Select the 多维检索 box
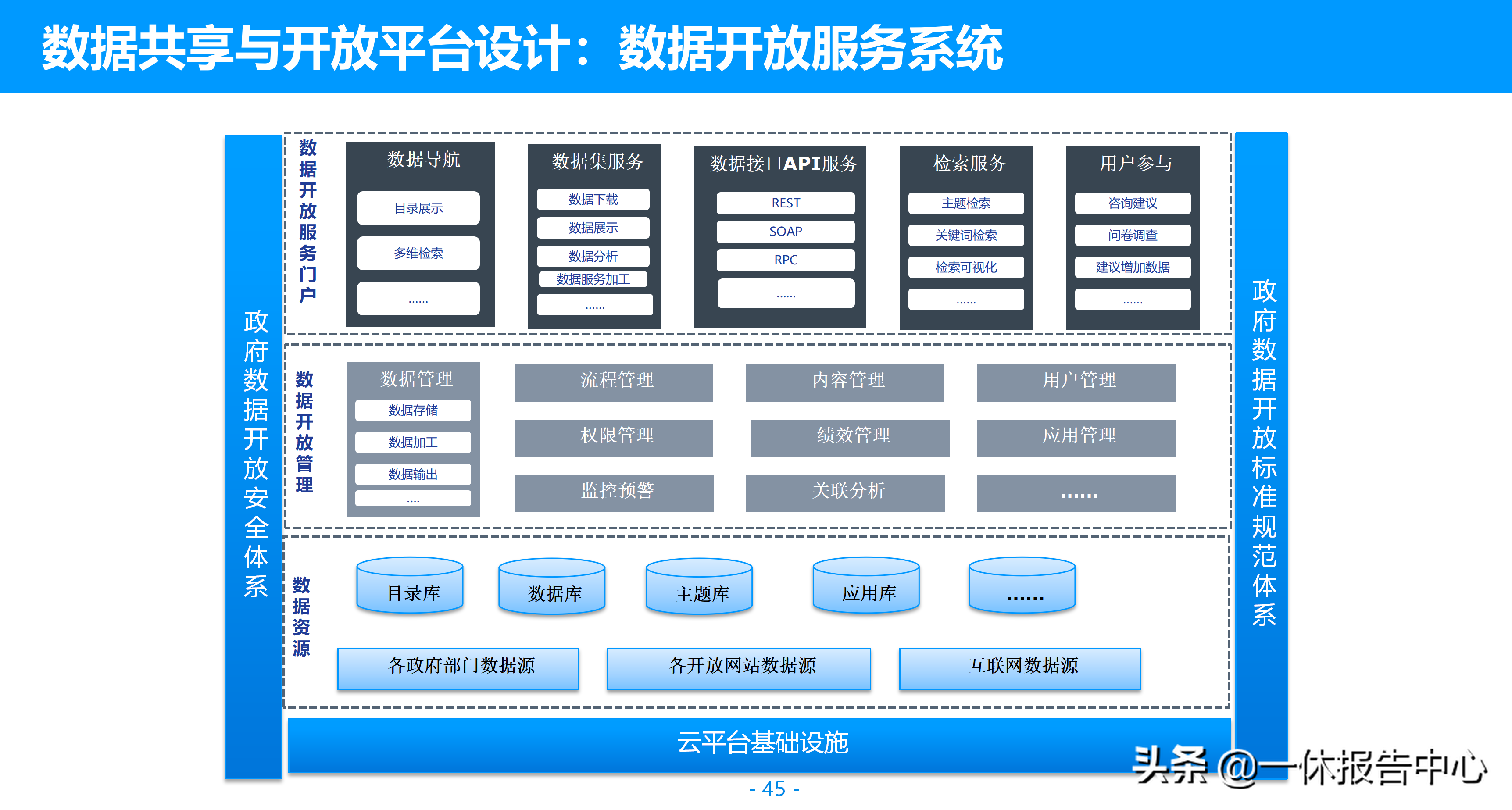The width and height of the screenshot is (1512, 810). click(418, 253)
